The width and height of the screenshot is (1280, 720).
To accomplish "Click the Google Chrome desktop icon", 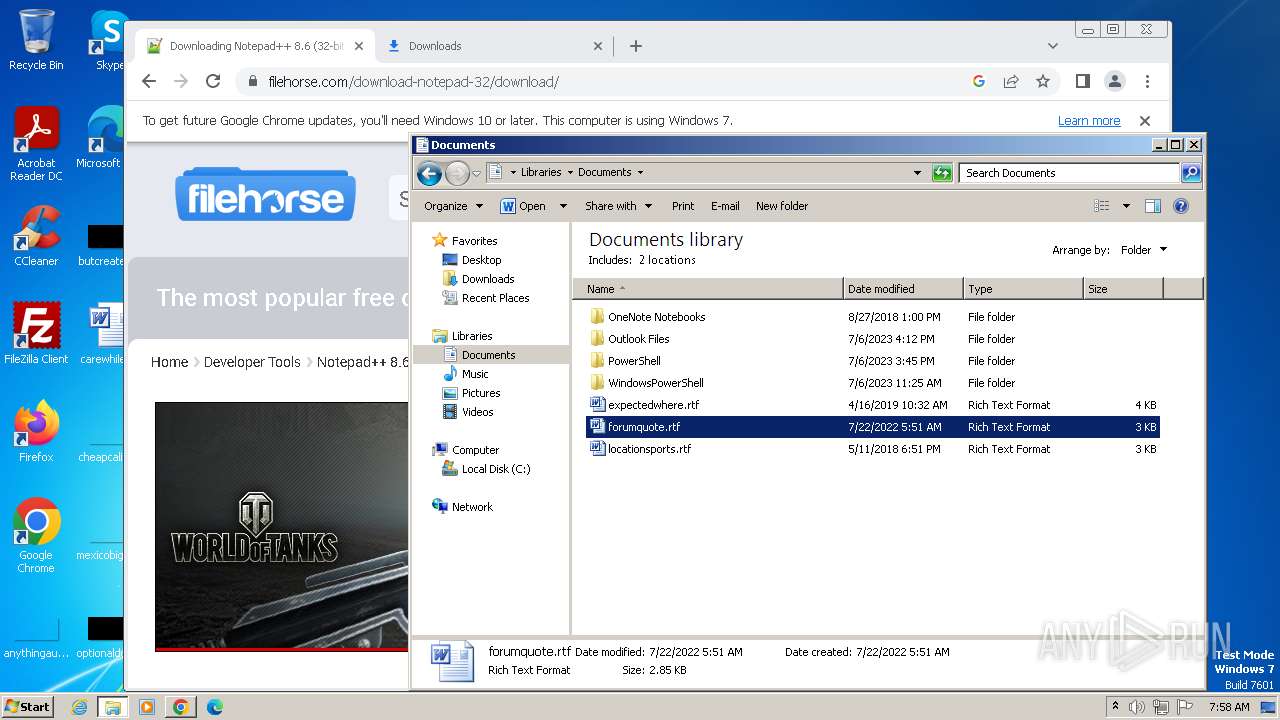I will click(36, 535).
